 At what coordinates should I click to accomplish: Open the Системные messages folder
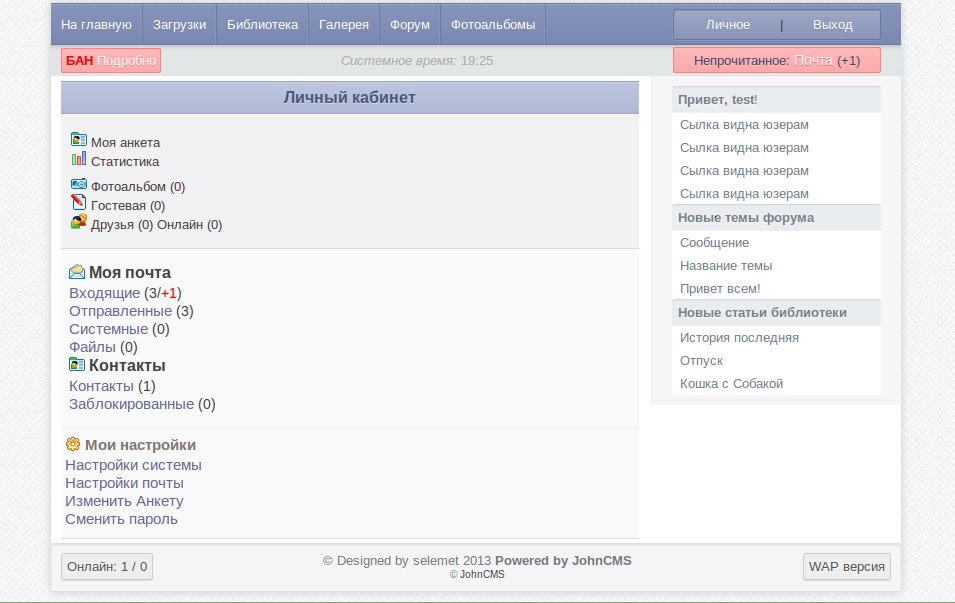click(x=108, y=329)
